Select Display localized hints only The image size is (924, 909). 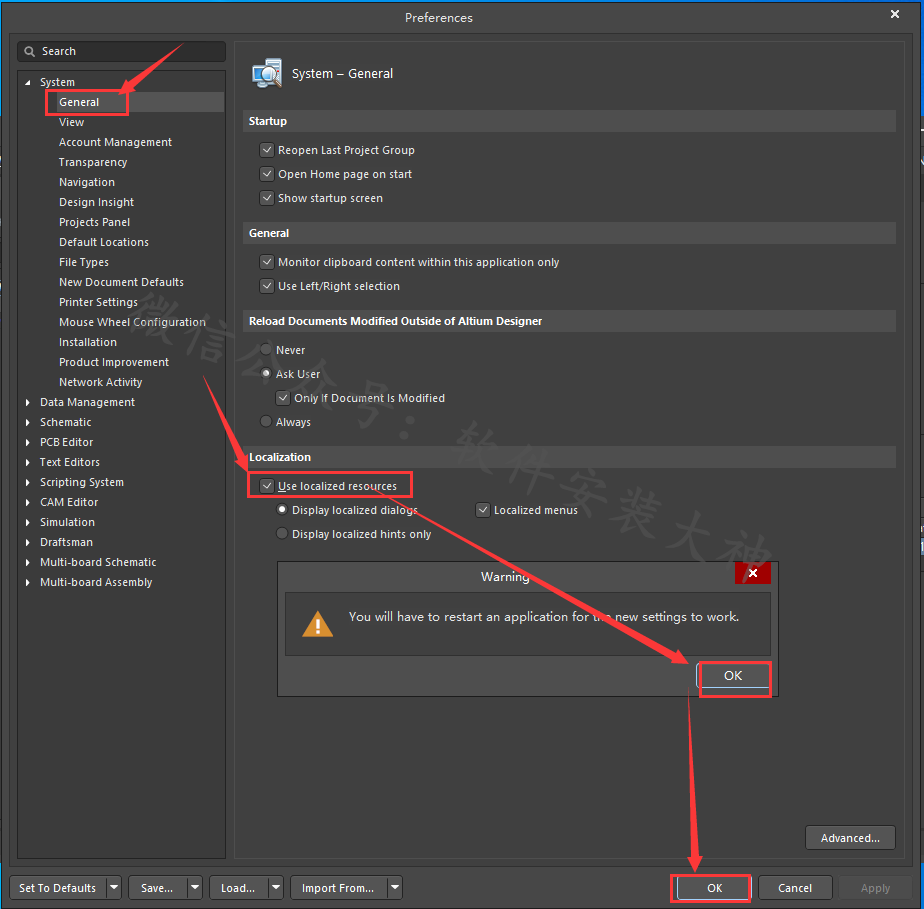(282, 534)
